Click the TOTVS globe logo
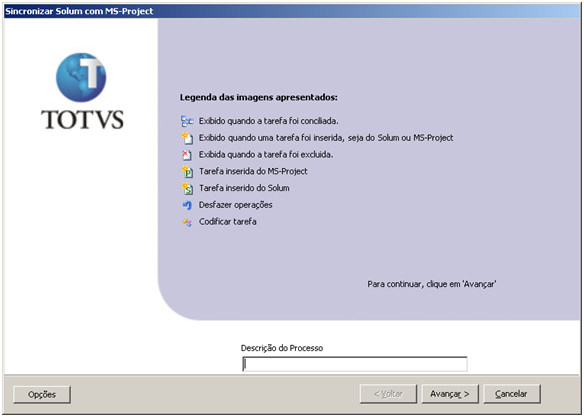Screen dimensions: 584x417 click(81, 77)
